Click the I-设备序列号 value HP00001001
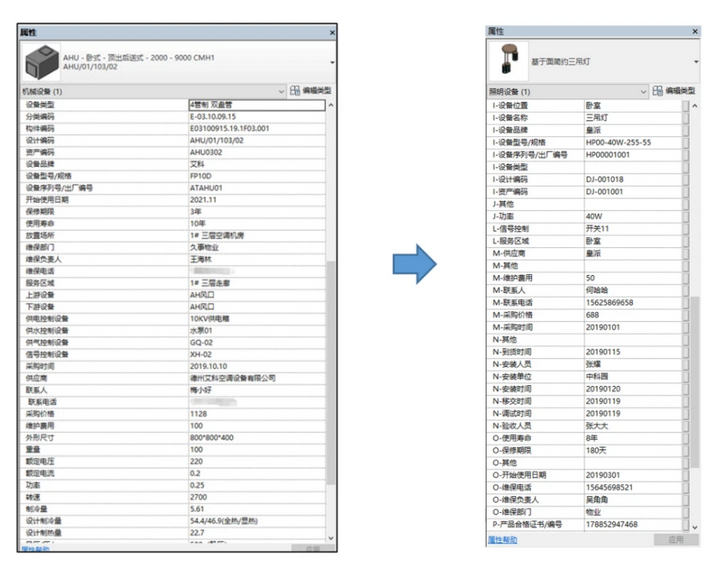704x562 pixels. tap(607, 155)
